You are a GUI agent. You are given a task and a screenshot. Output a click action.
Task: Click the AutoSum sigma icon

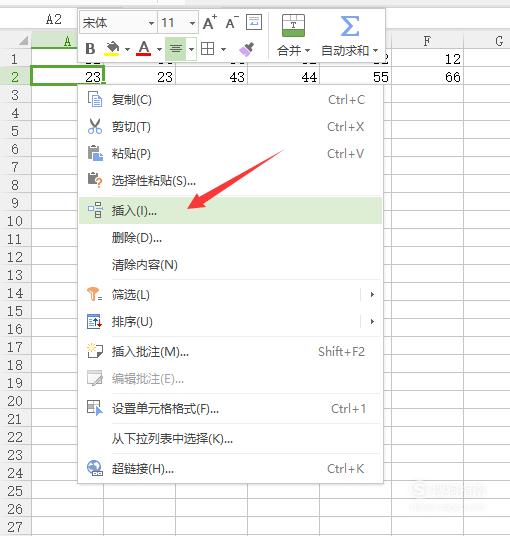pos(350,26)
